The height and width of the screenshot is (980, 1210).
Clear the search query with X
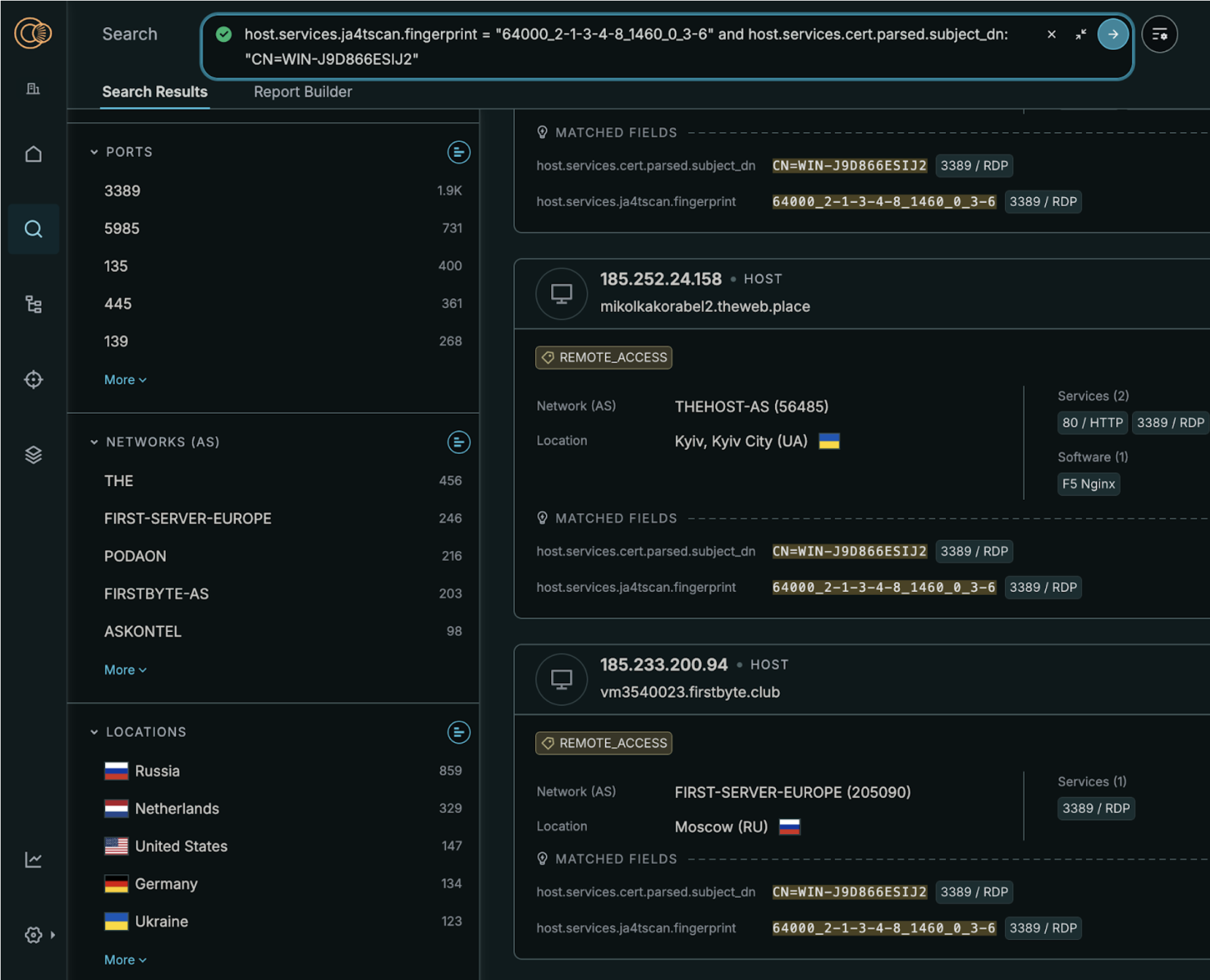1052,34
